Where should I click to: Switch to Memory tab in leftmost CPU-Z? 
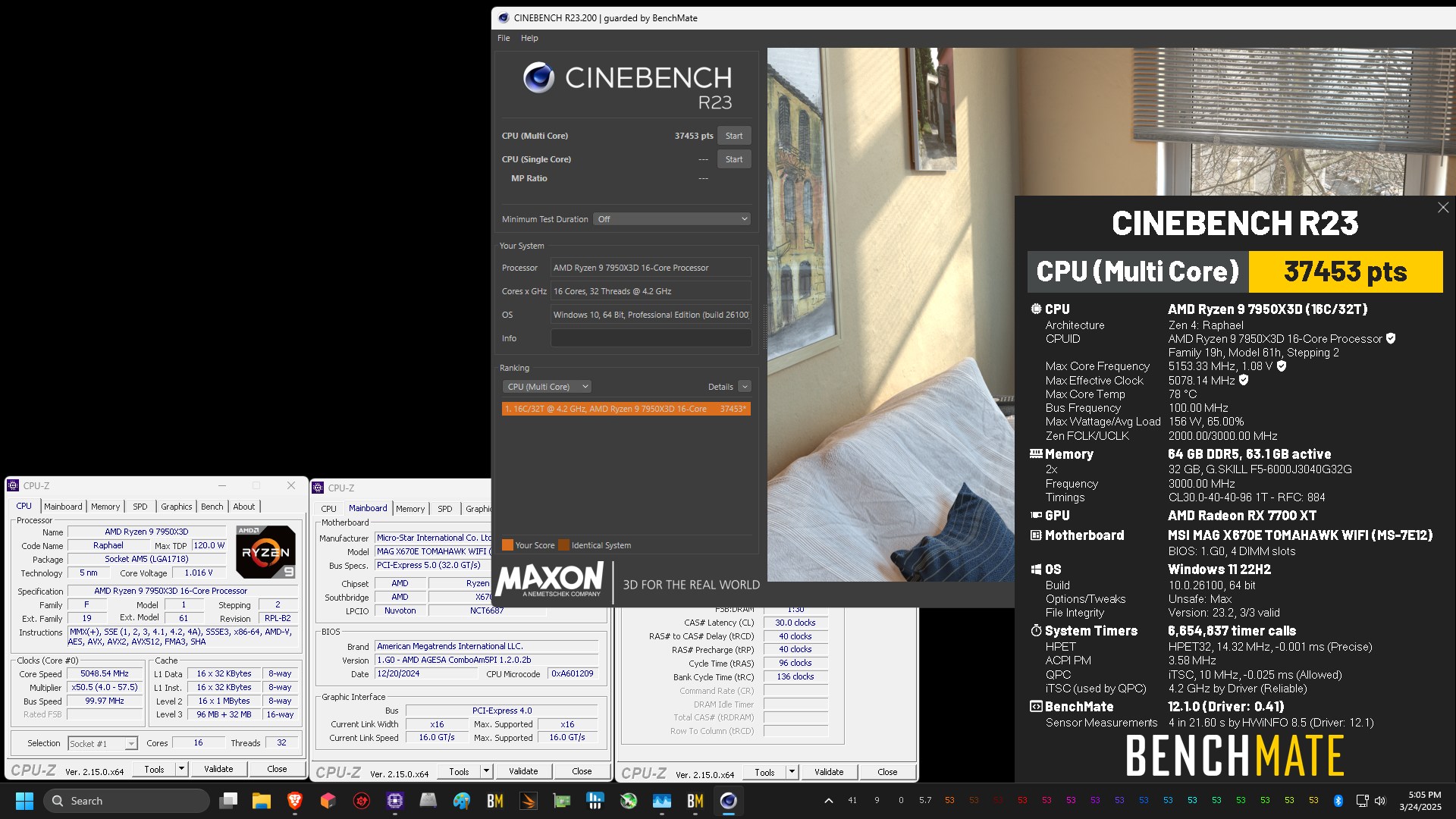[x=105, y=507]
